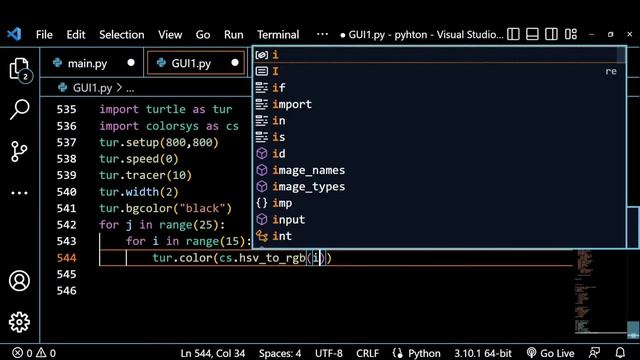640x360 pixels.
Task: Click the feedback icon in status bar
Action: (594, 353)
